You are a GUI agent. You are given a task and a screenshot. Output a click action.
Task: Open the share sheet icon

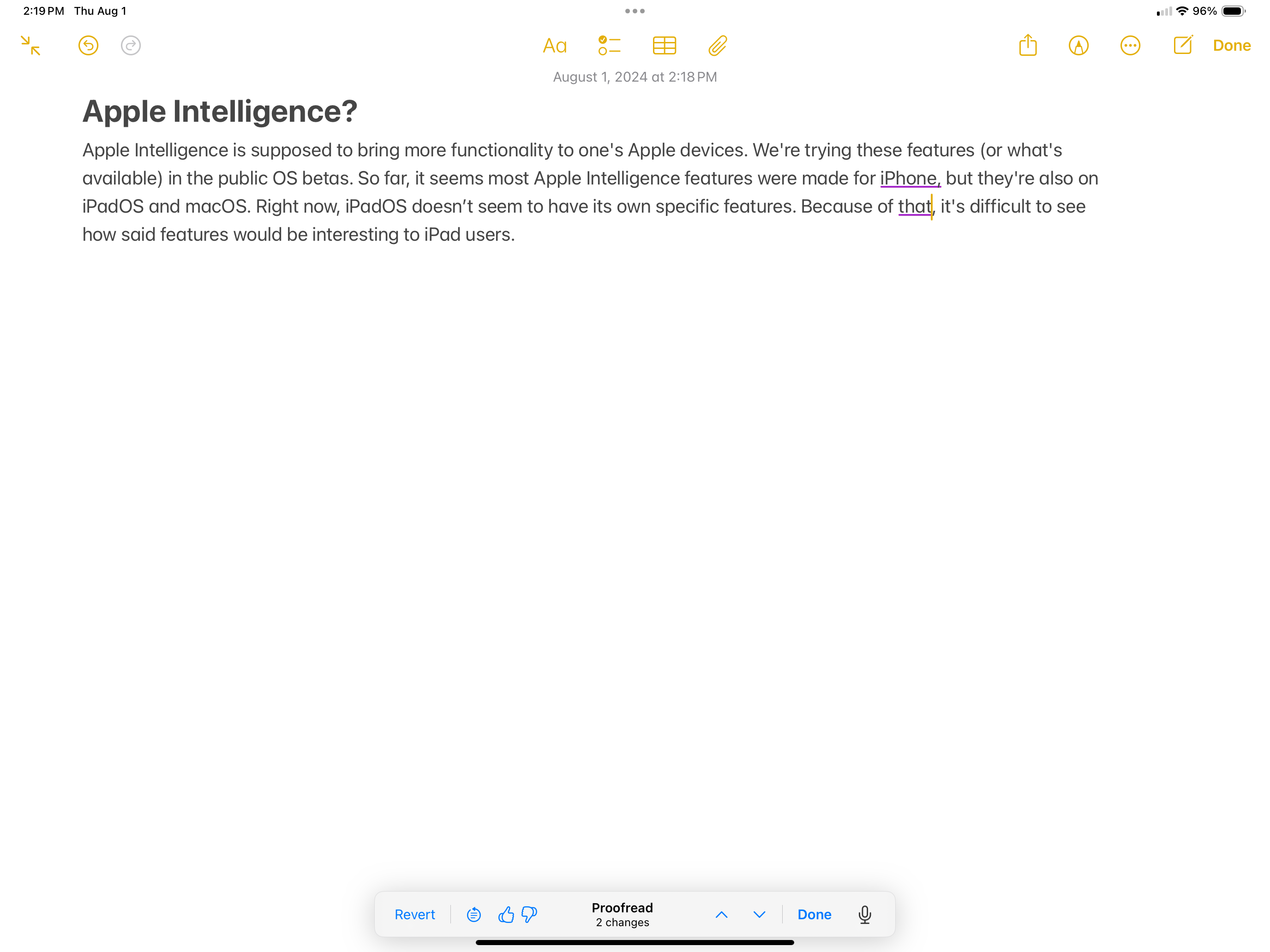[x=1028, y=45]
